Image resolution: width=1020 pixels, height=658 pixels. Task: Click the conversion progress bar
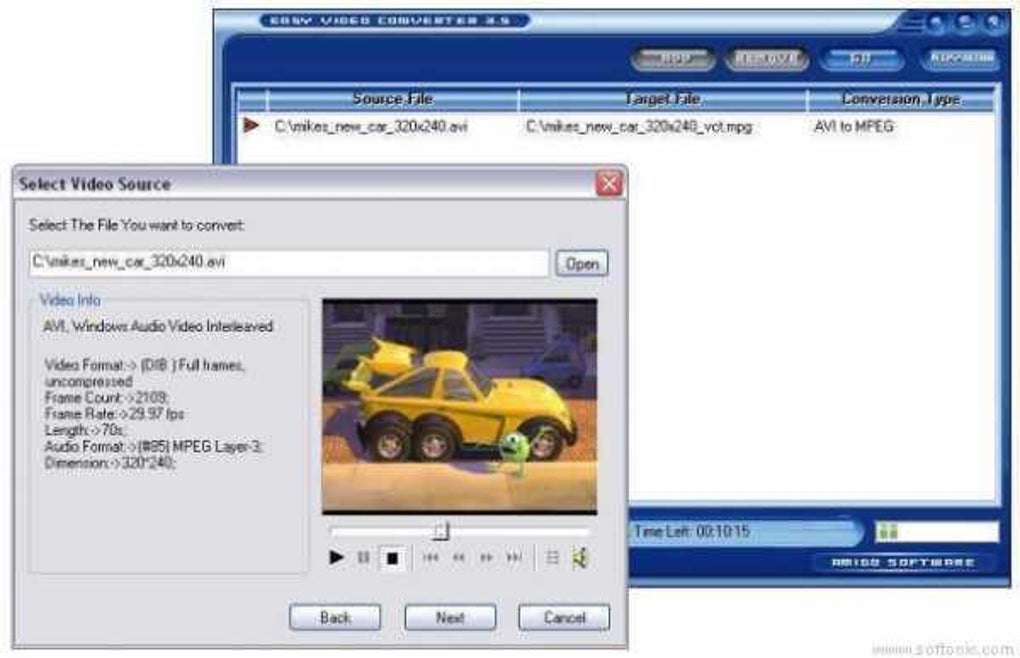tap(937, 531)
